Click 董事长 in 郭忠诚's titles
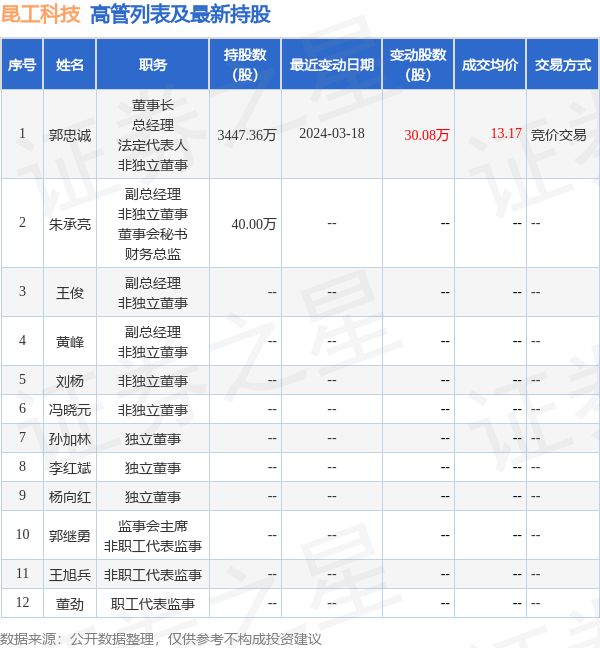 pos(153,105)
